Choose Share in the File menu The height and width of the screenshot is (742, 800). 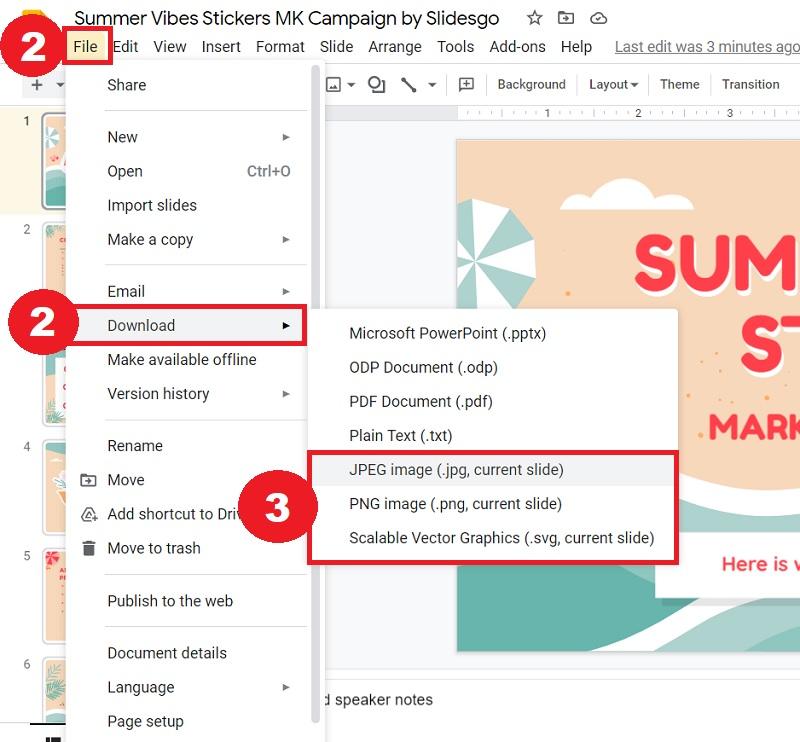click(187, 85)
